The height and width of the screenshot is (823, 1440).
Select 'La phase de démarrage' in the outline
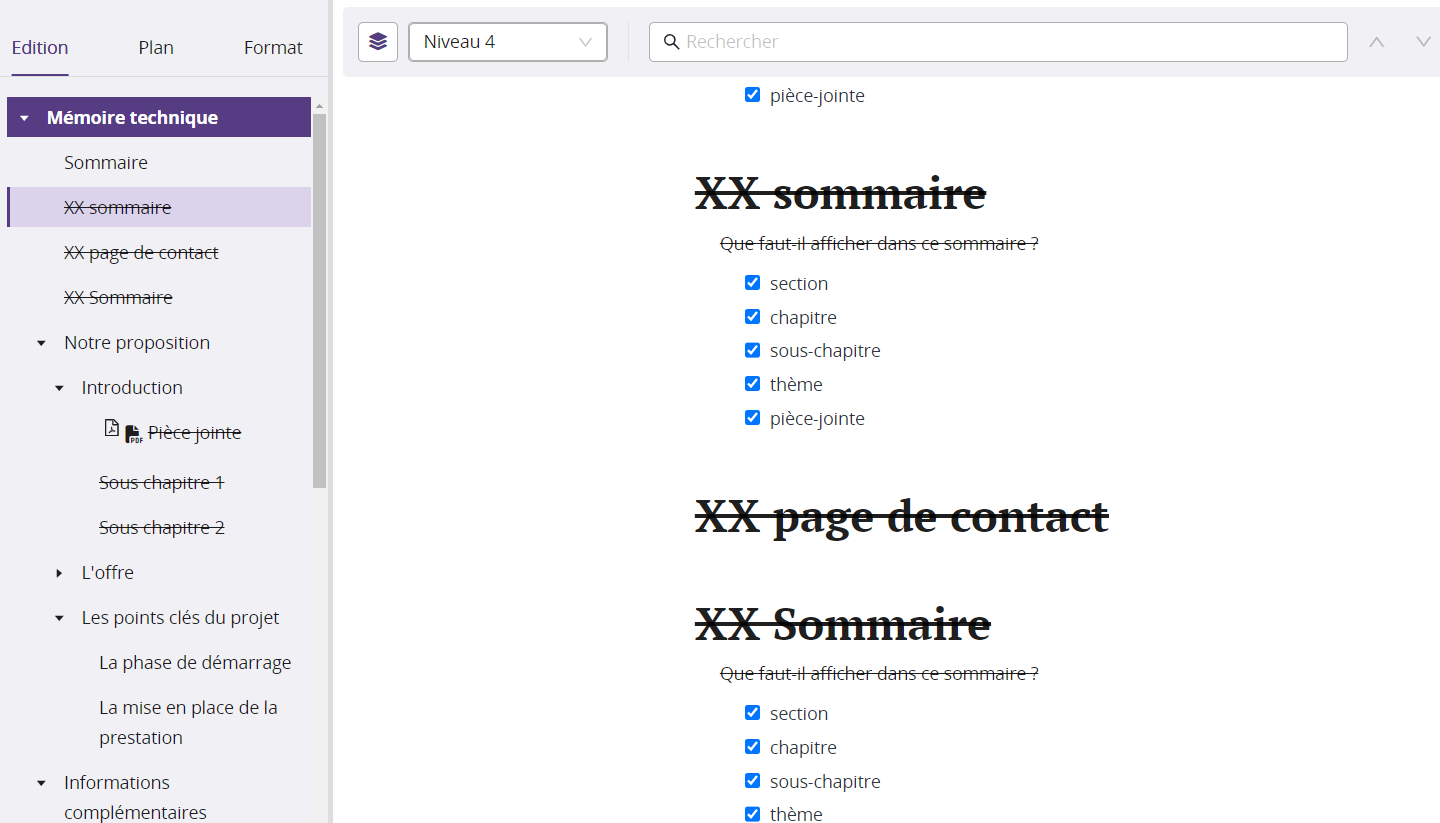tap(195, 663)
